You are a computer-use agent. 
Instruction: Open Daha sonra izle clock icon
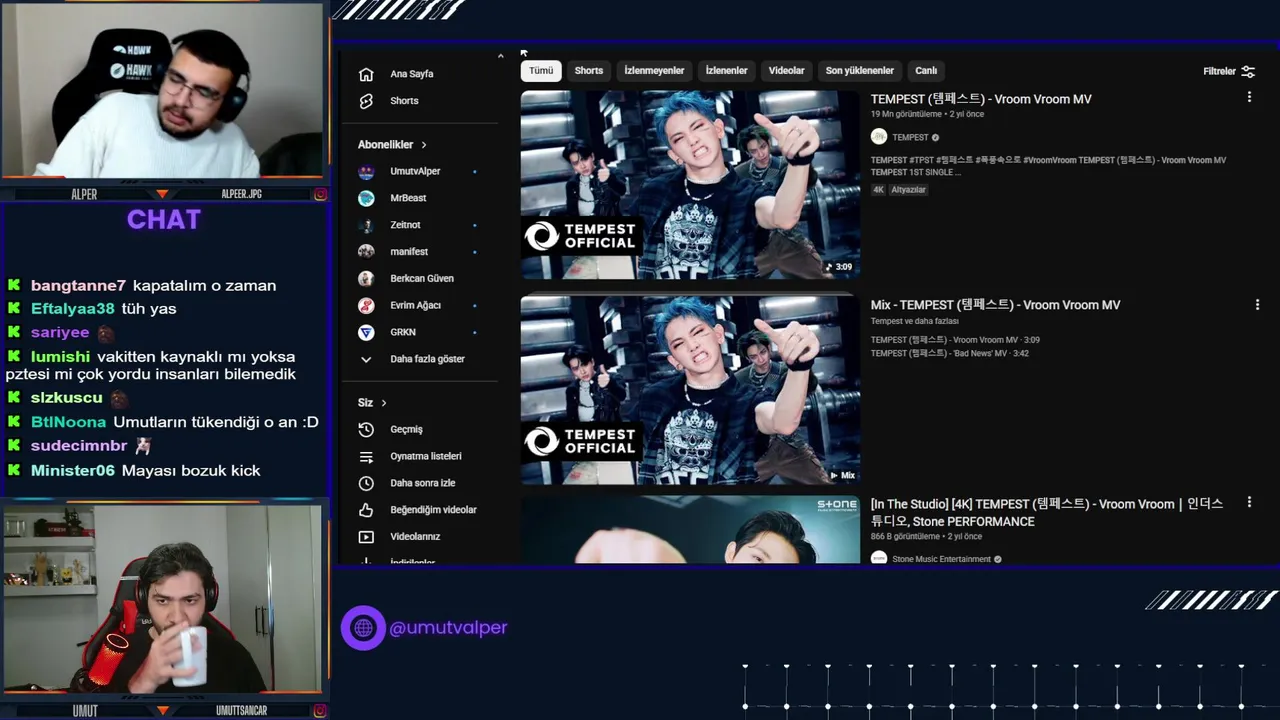(366, 483)
